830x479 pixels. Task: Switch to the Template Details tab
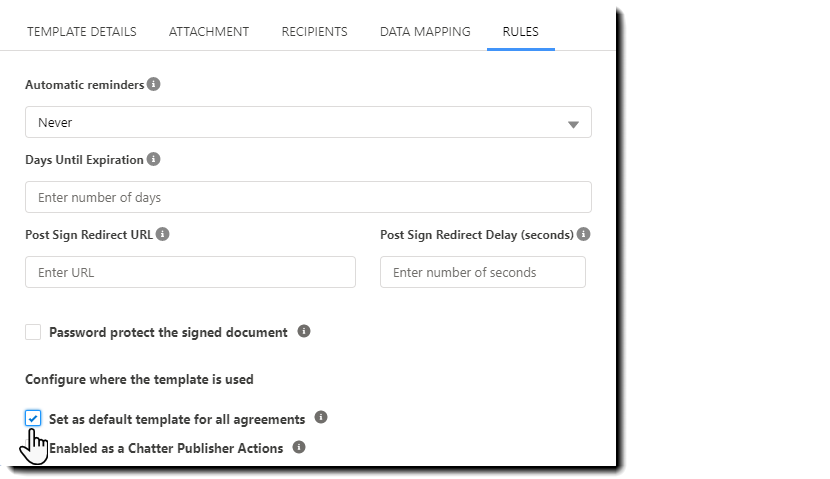(x=82, y=32)
